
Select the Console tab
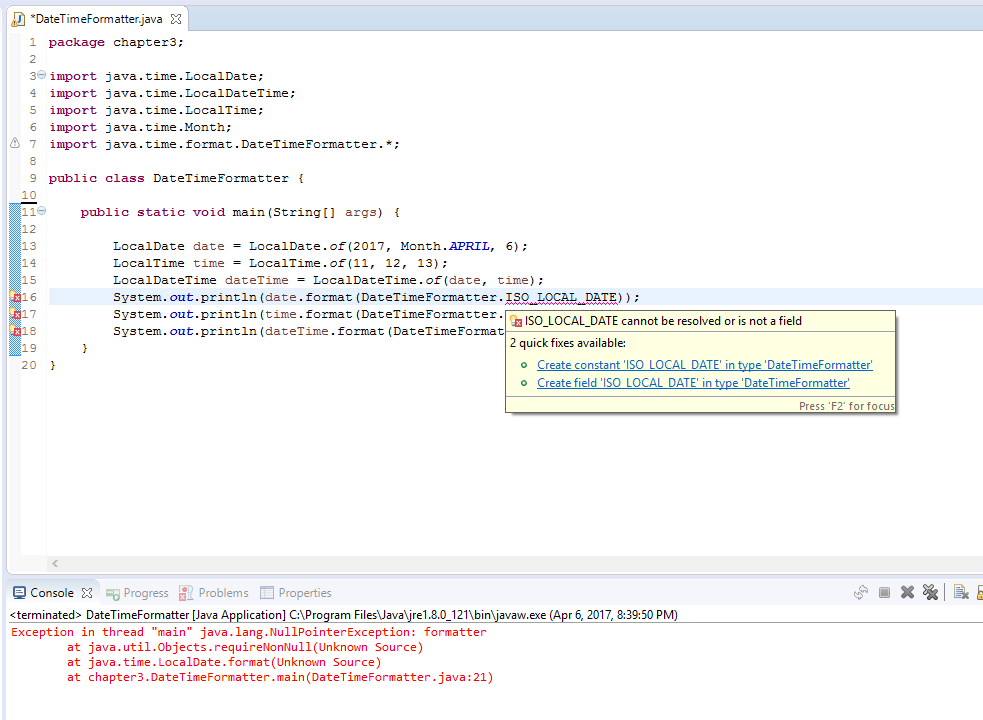(52, 593)
